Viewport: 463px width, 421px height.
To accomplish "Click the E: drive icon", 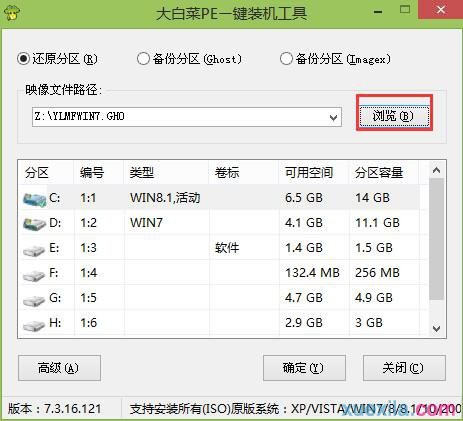I will [x=34, y=250].
